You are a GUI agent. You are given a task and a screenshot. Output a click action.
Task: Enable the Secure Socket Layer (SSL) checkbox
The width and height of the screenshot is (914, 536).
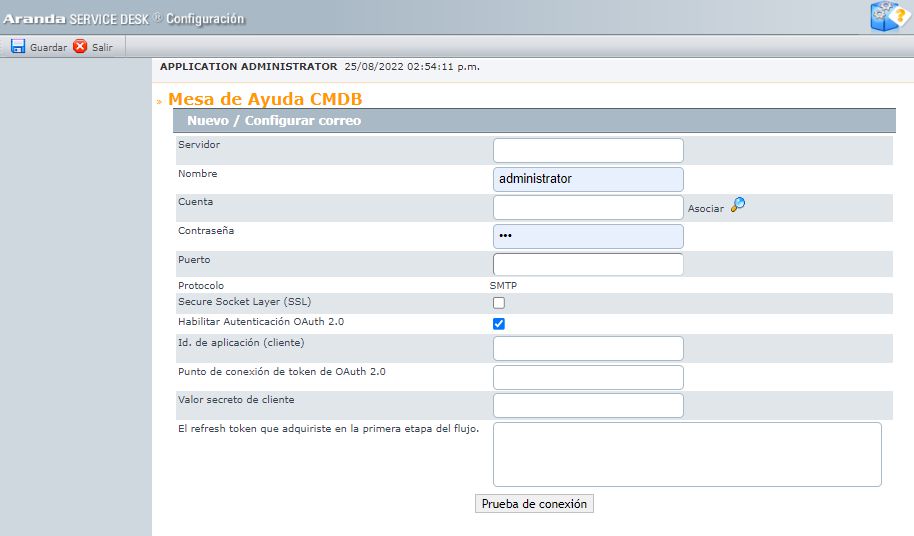(499, 303)
